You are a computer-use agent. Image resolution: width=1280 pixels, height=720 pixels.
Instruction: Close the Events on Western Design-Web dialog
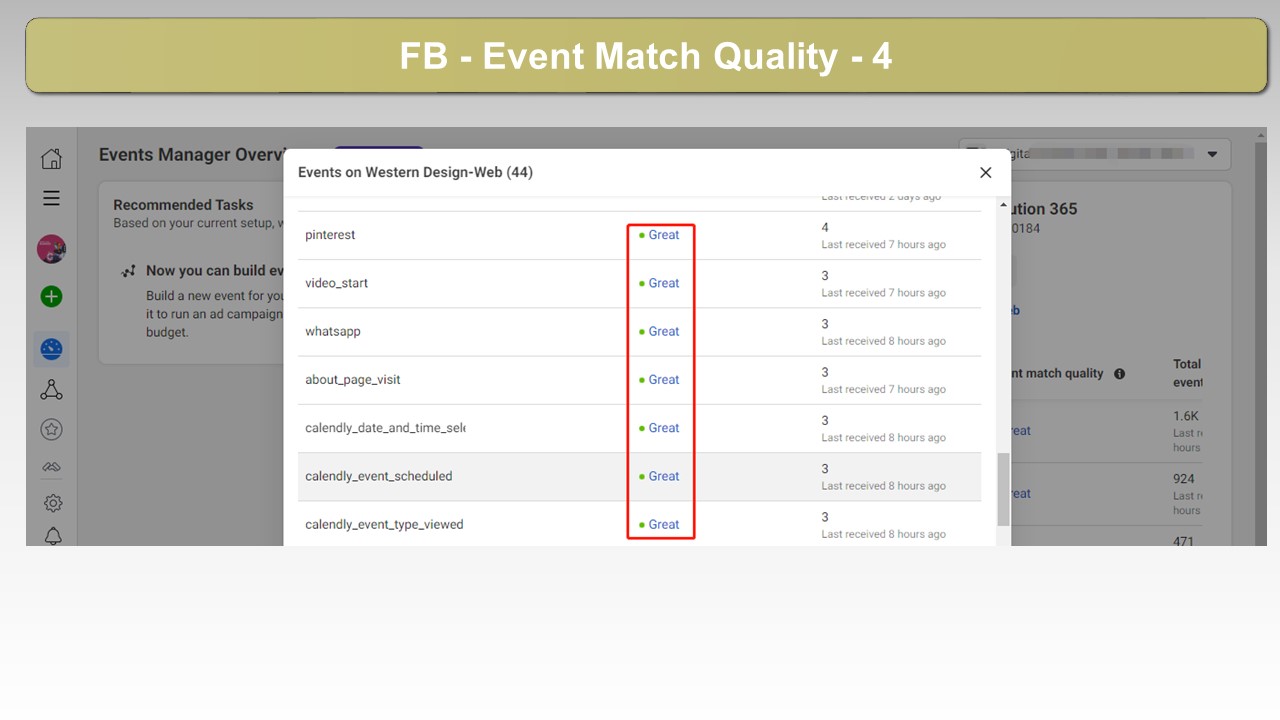click(x=985, y=173)
